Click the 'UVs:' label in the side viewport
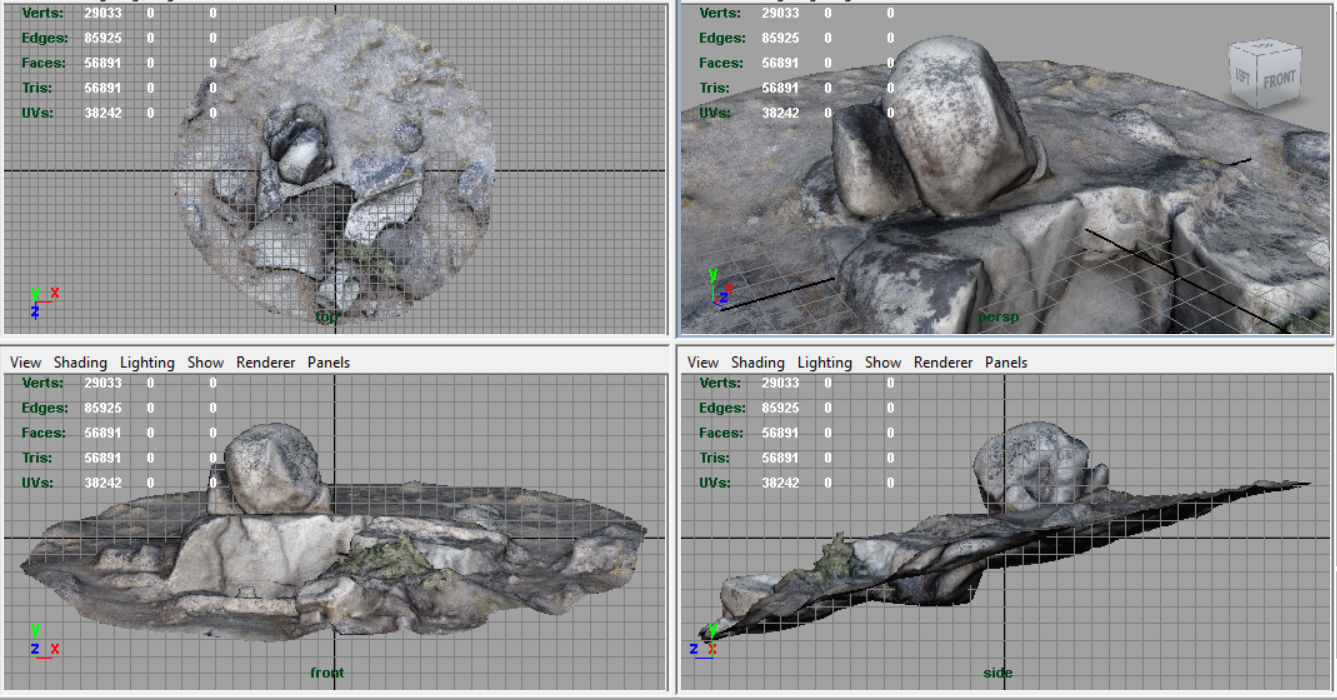Screen dimensions: 1337x700 tap(716, 483)
